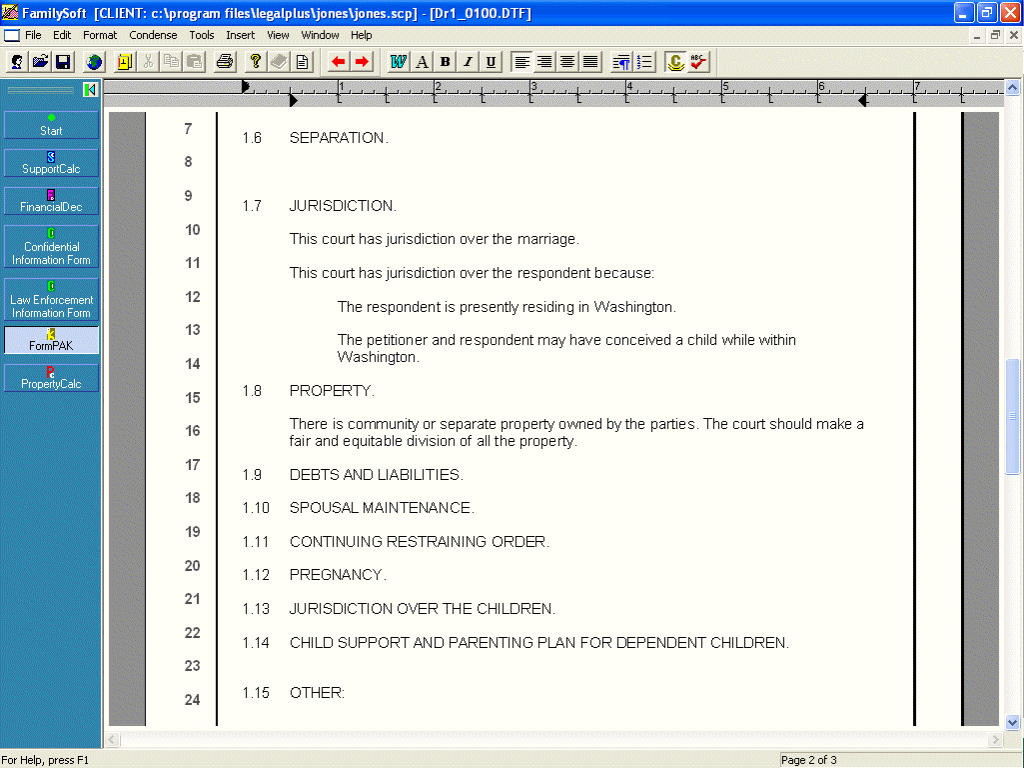Open the folder (Open file) icon

pyautogui.click(x=38, y=61)
